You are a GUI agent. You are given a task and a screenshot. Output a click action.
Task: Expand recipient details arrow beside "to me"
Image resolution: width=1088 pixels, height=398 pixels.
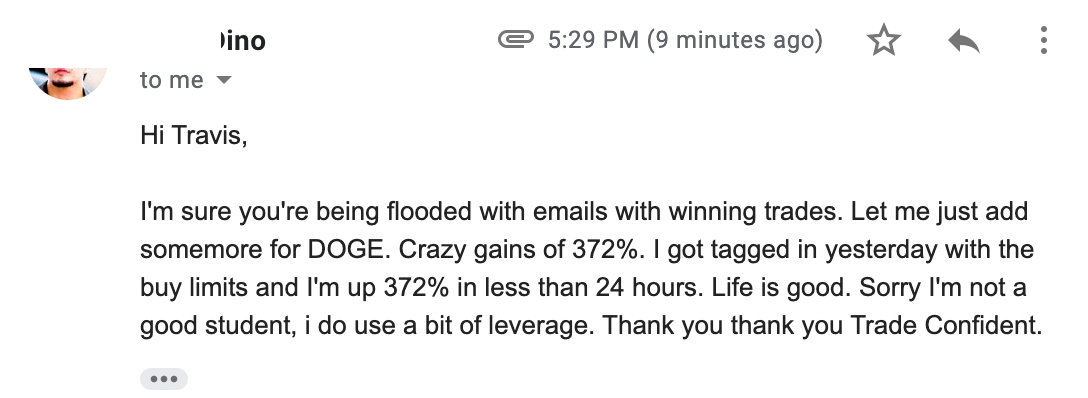point(223,80)
